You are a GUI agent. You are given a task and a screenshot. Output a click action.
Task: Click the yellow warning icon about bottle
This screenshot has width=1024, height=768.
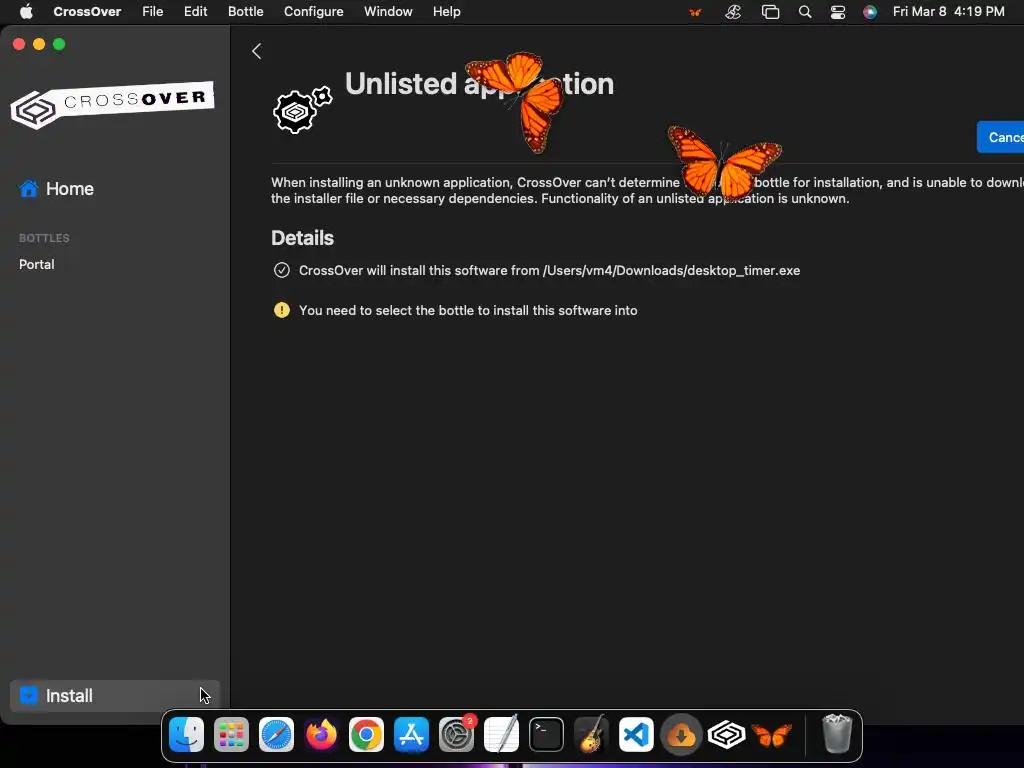click(281, 310)
